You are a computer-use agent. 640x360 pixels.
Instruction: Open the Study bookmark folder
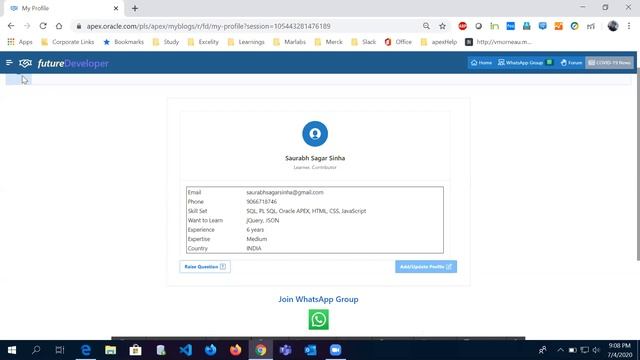click(166, 42)
